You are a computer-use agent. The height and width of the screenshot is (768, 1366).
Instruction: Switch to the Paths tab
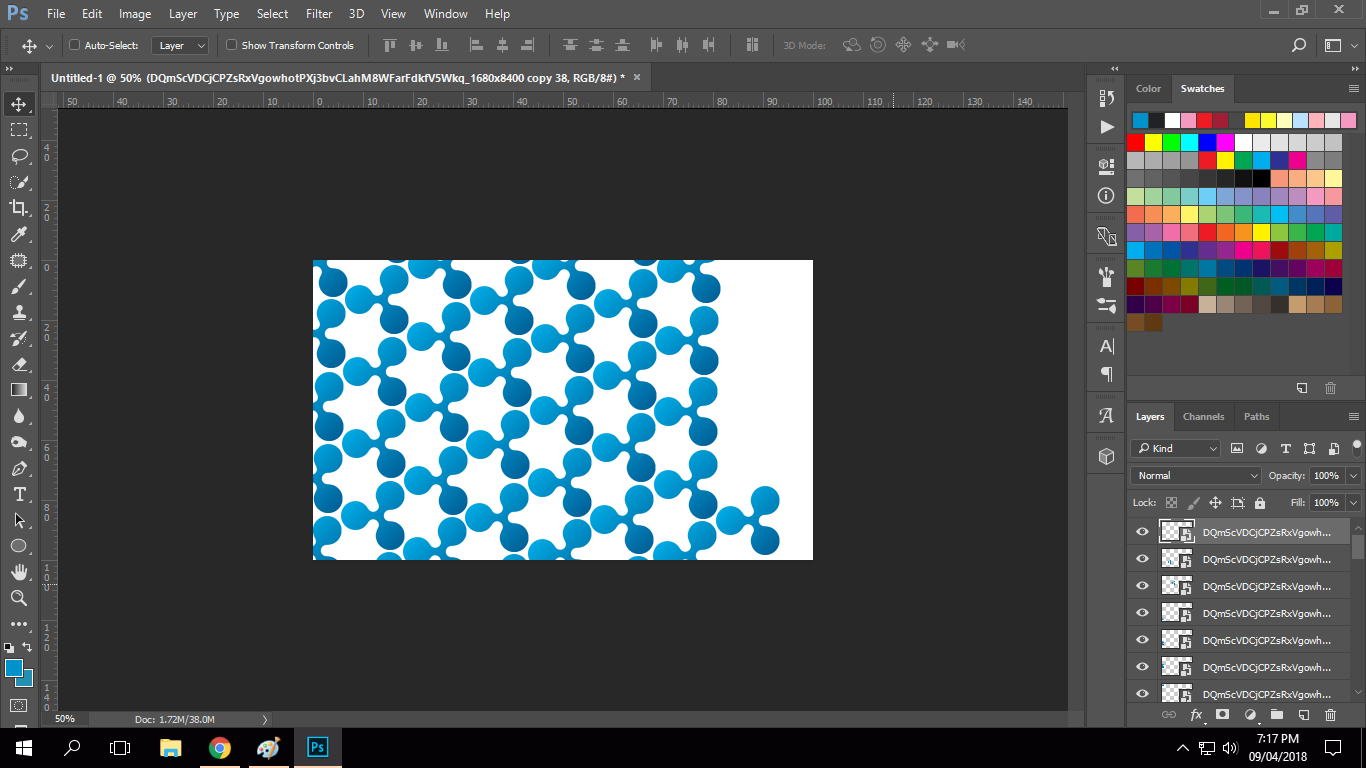click(x=1257, y=416)
